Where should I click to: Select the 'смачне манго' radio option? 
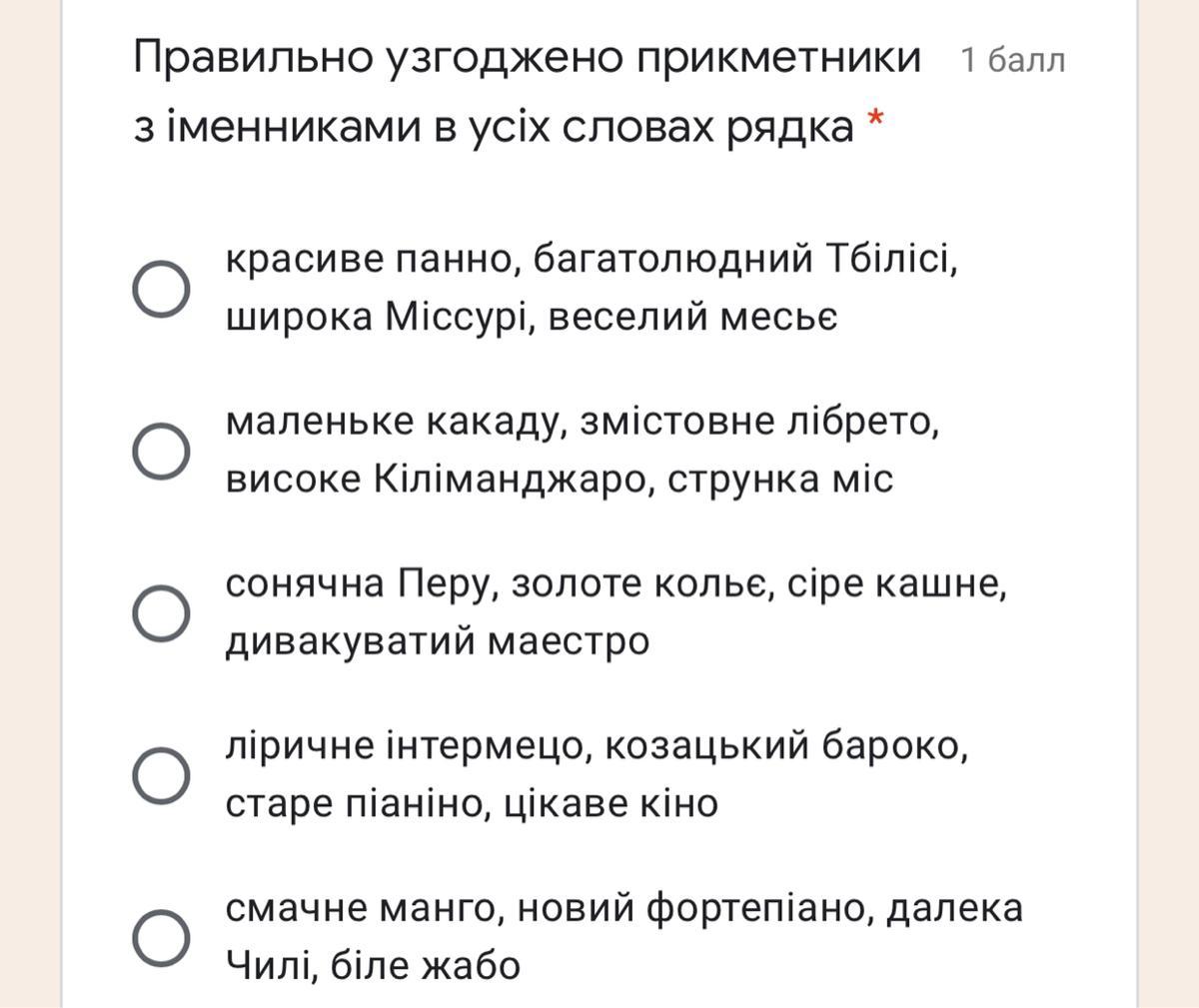pos(161,937)
